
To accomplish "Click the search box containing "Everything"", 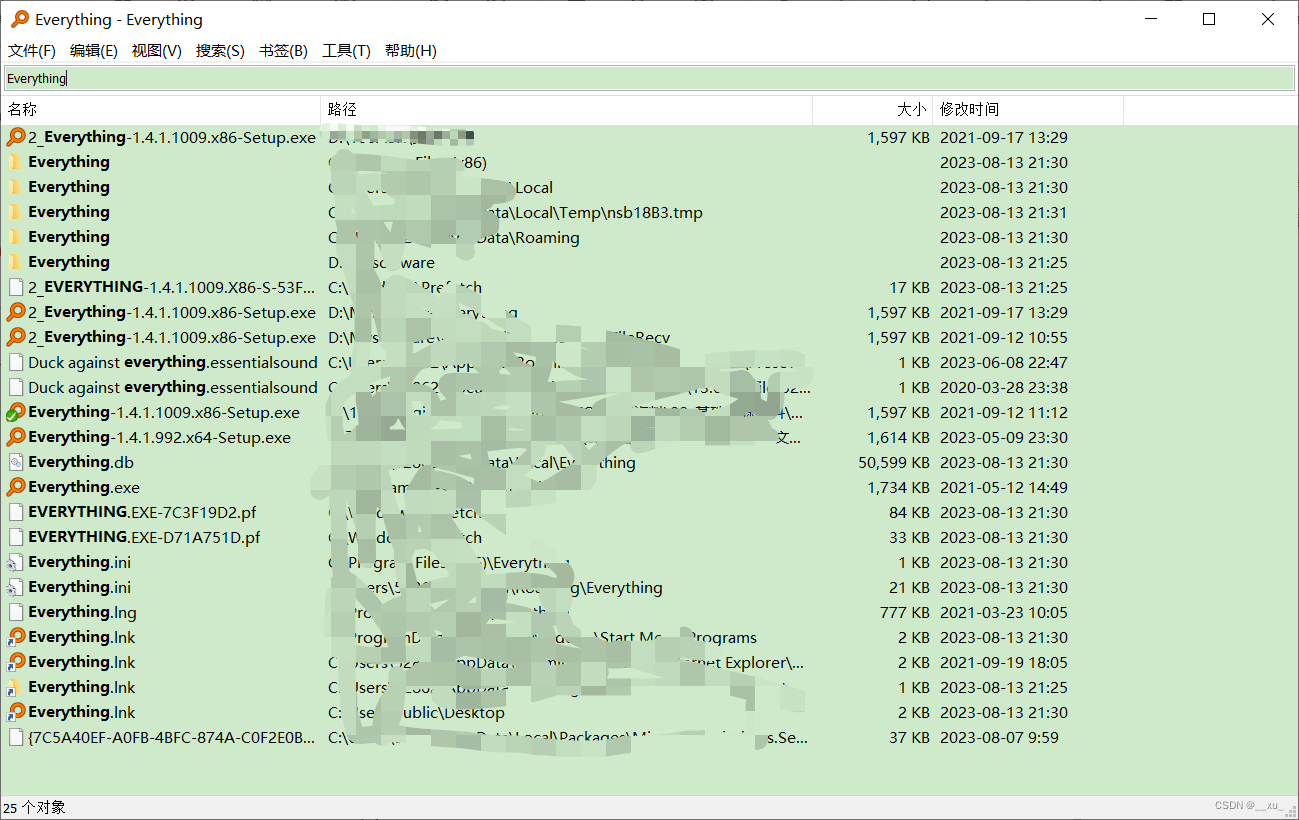I will point(649,78).
